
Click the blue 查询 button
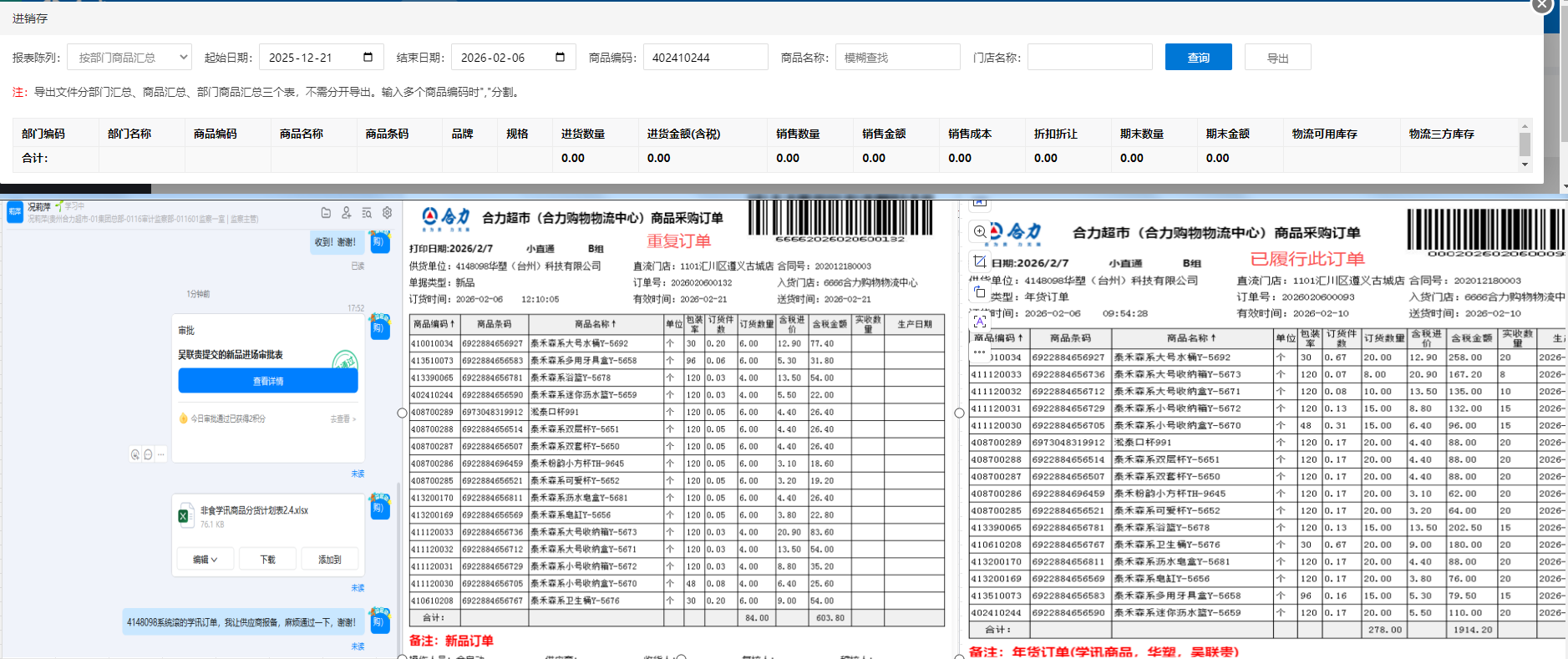tap(1198, 58)
